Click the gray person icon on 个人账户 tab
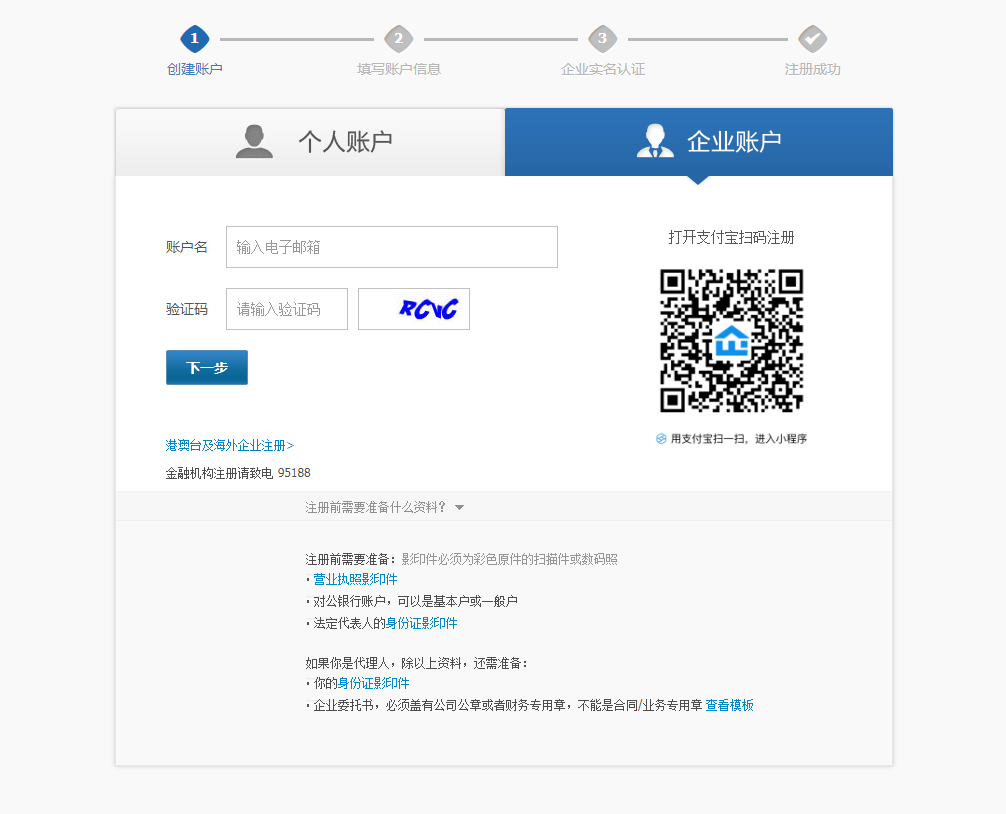1006x814 pixels. 254,141
